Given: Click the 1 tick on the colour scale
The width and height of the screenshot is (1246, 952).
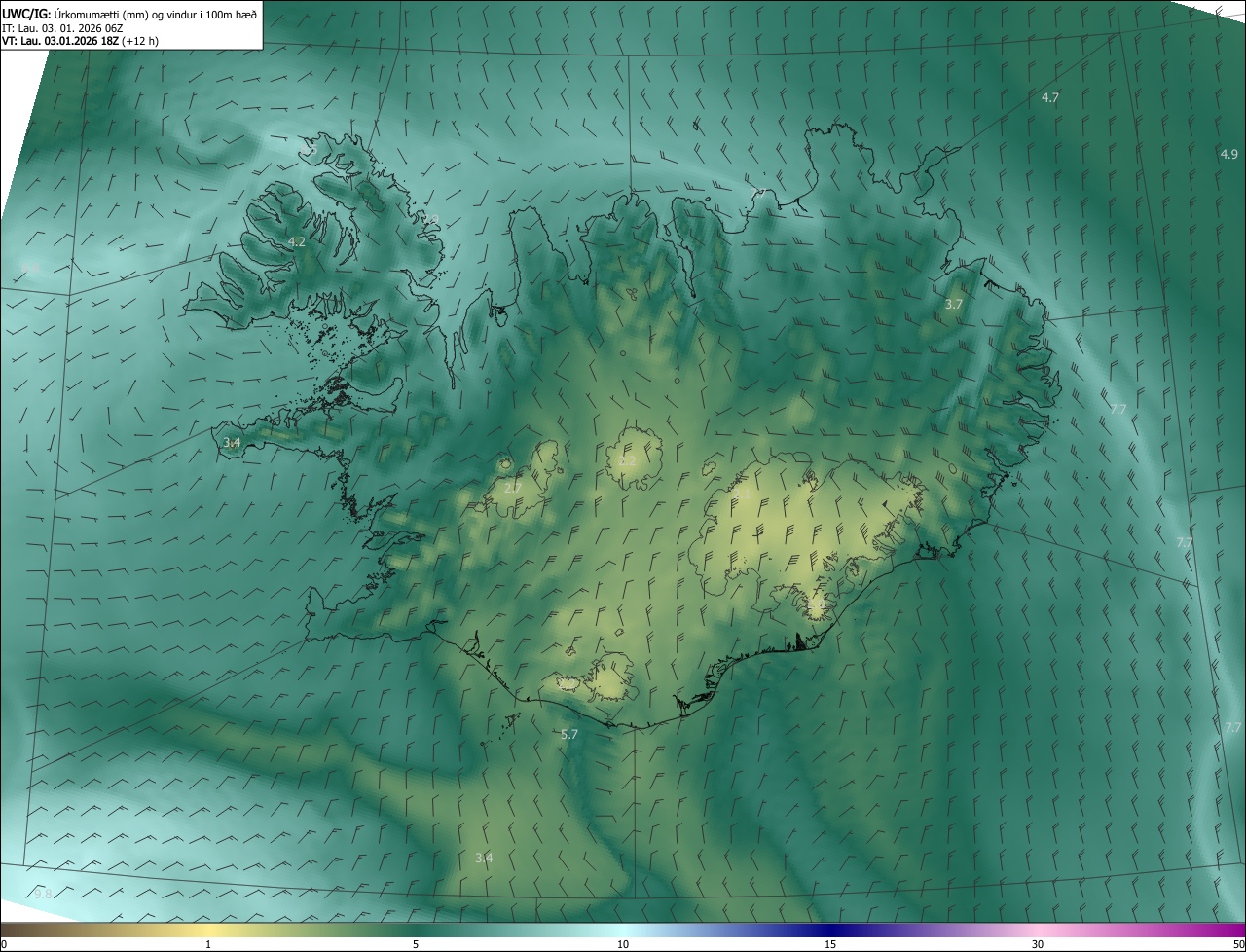Looking at the screenshot, I should [208, 944].
